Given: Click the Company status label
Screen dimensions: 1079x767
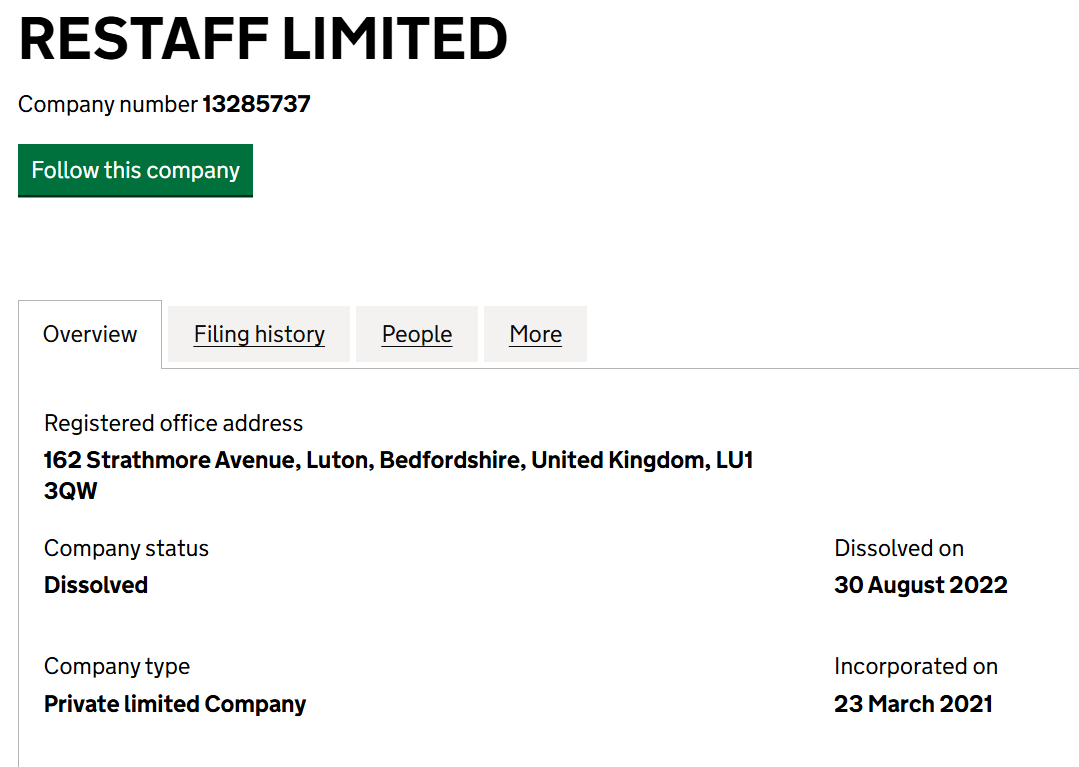Looking at the screenshot, I should point(126,548).
